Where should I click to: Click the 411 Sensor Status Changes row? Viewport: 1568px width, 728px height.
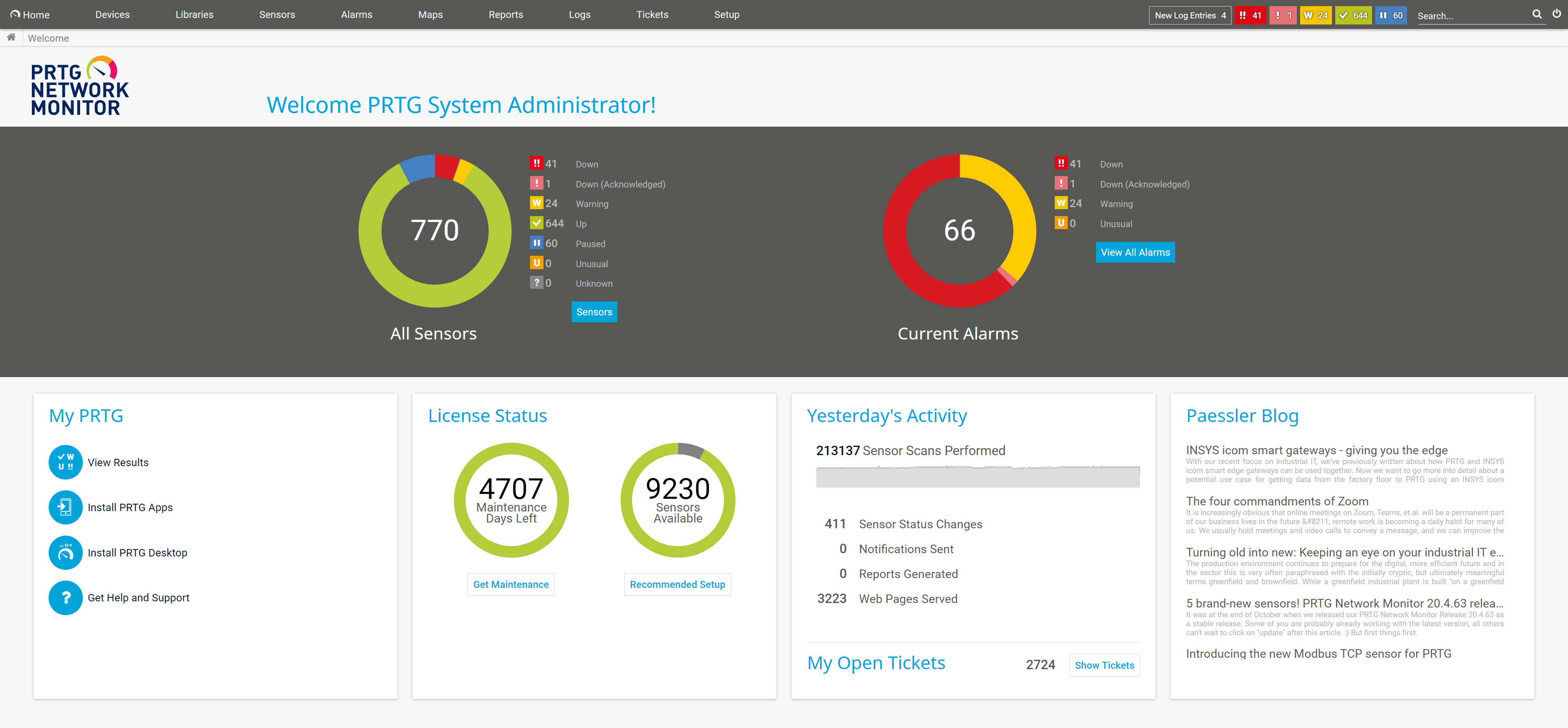coord(903,524)
